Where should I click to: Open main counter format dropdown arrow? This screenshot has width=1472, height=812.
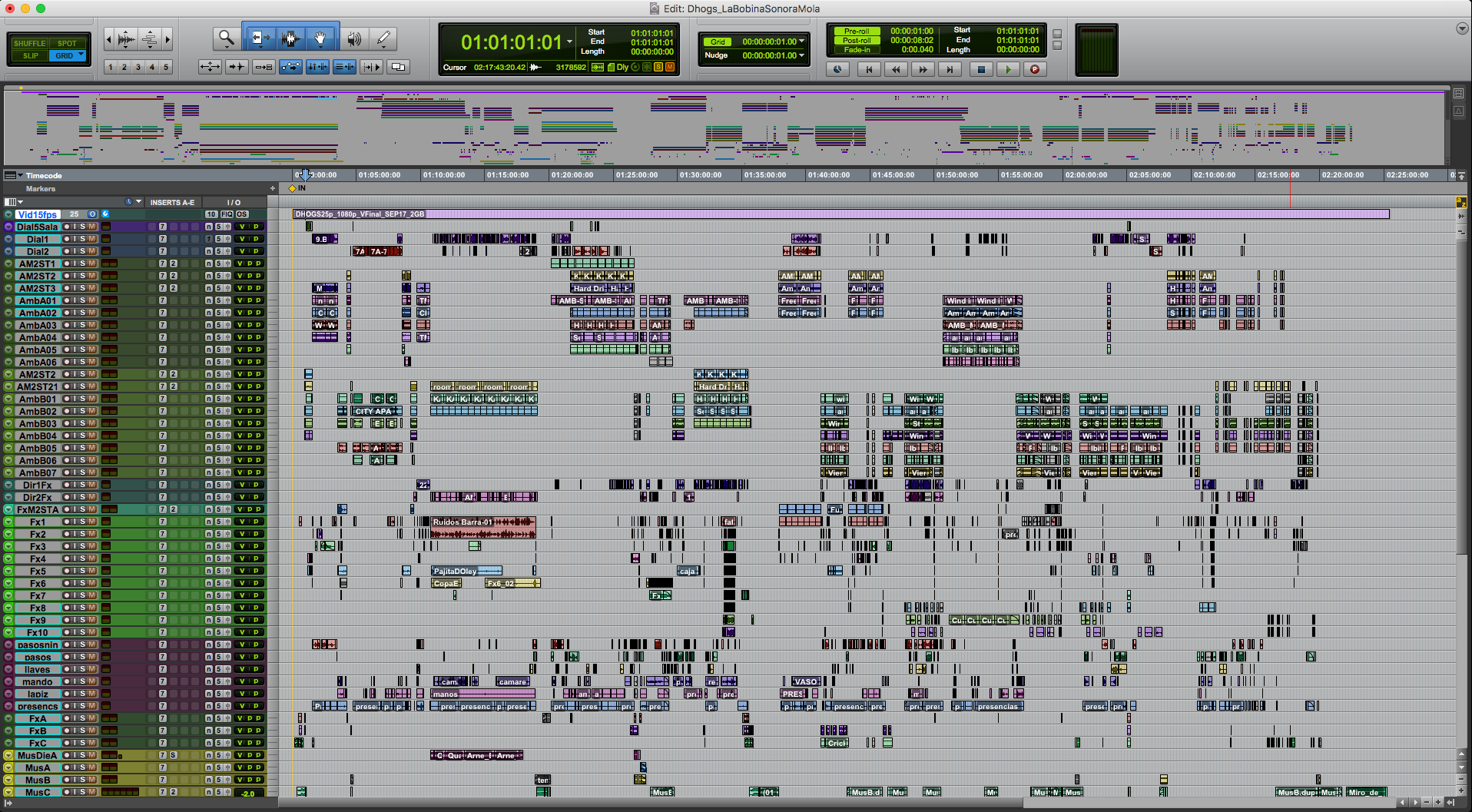coord(569,41)
